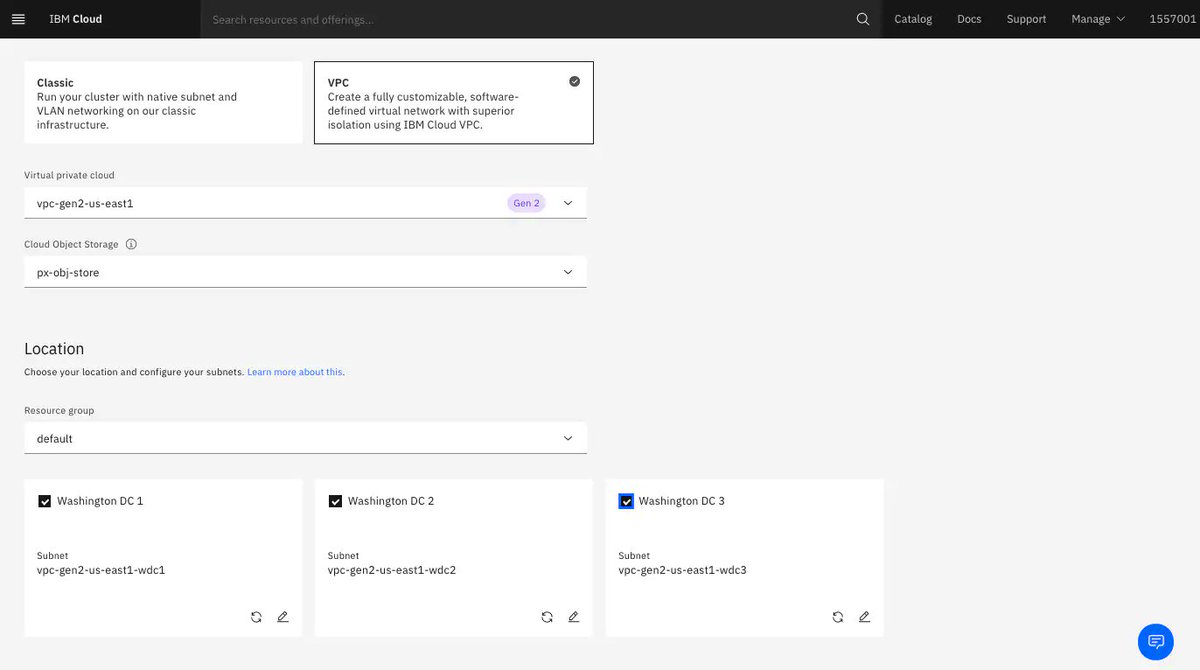Open the Catalog menu item

point(913,19)
